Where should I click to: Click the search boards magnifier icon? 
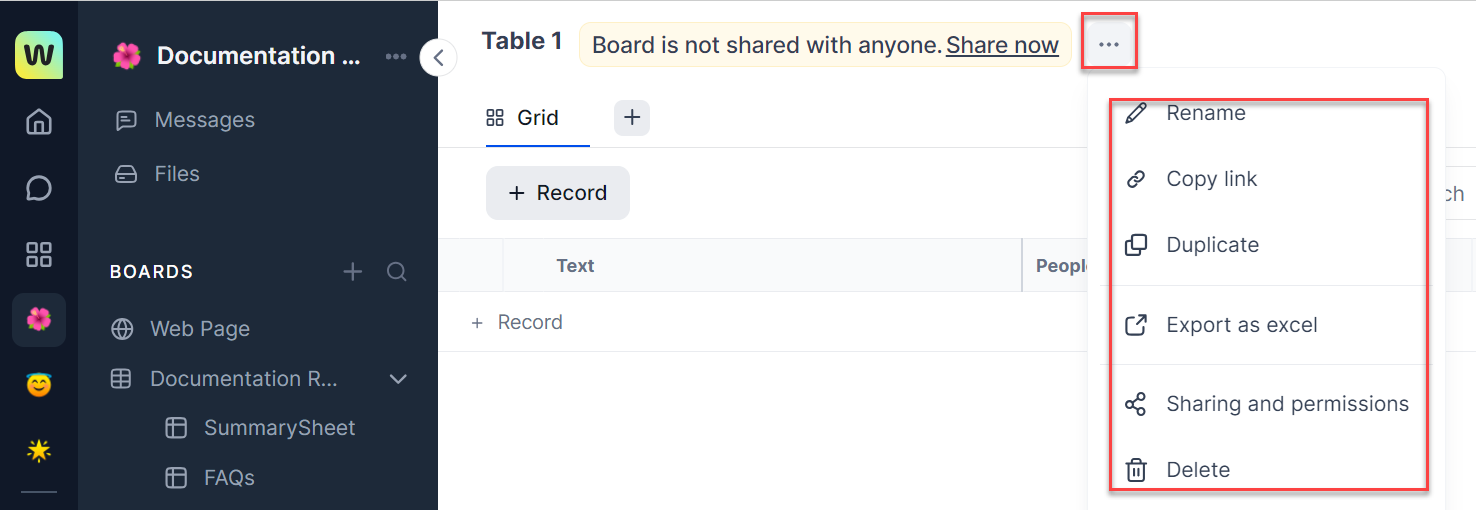point(397,272)
